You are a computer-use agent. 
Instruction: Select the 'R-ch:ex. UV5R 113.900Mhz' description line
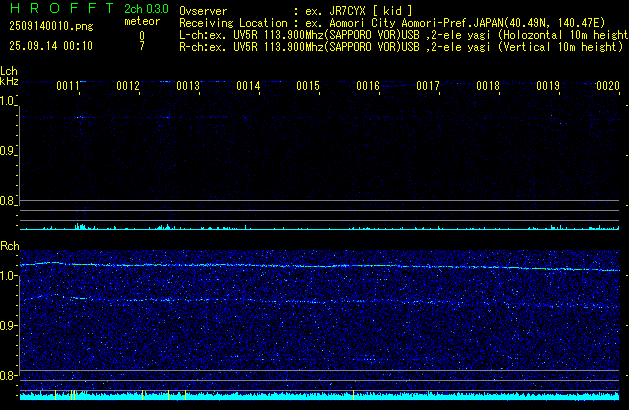click(401, 47)
